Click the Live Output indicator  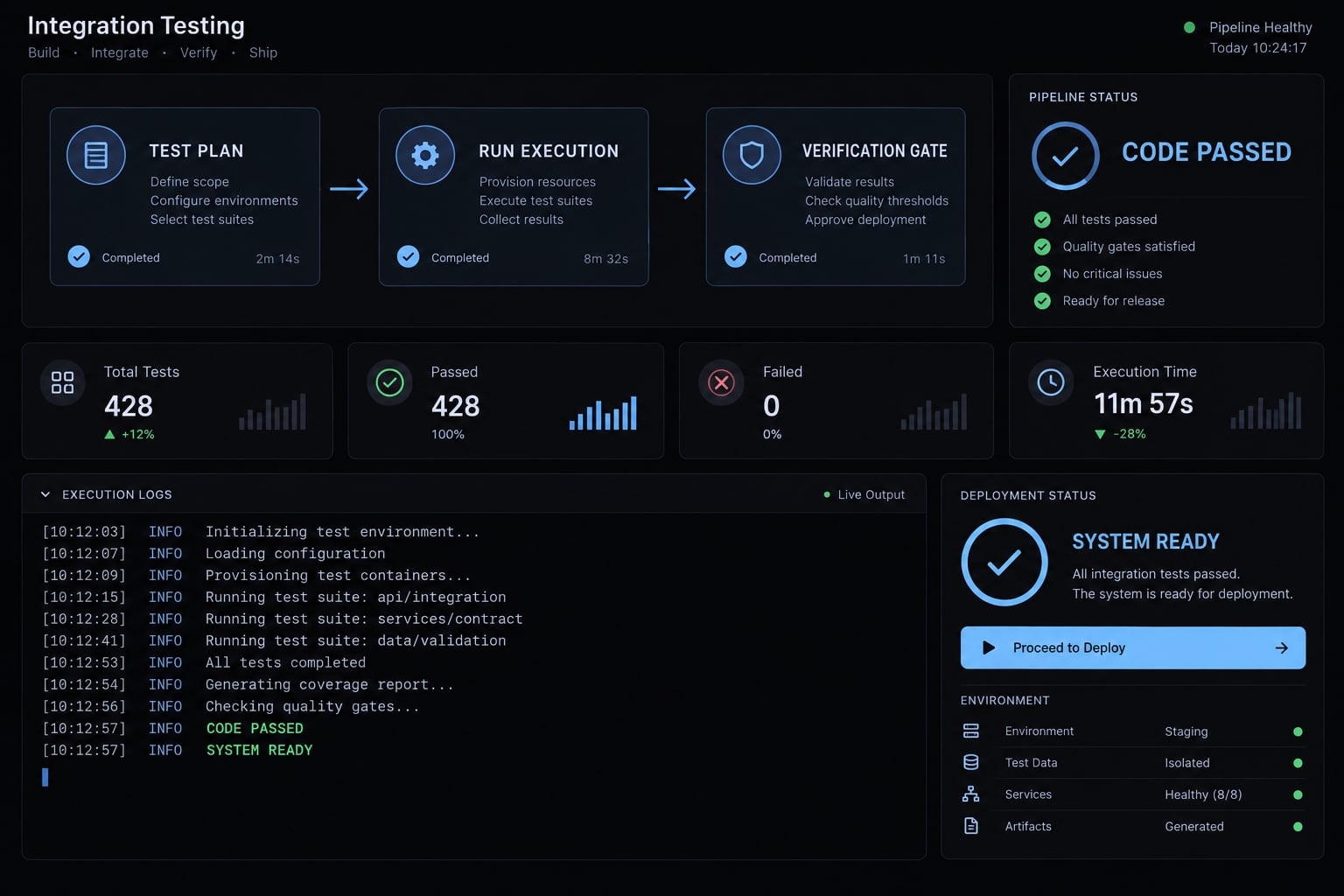tap(864, 494)
